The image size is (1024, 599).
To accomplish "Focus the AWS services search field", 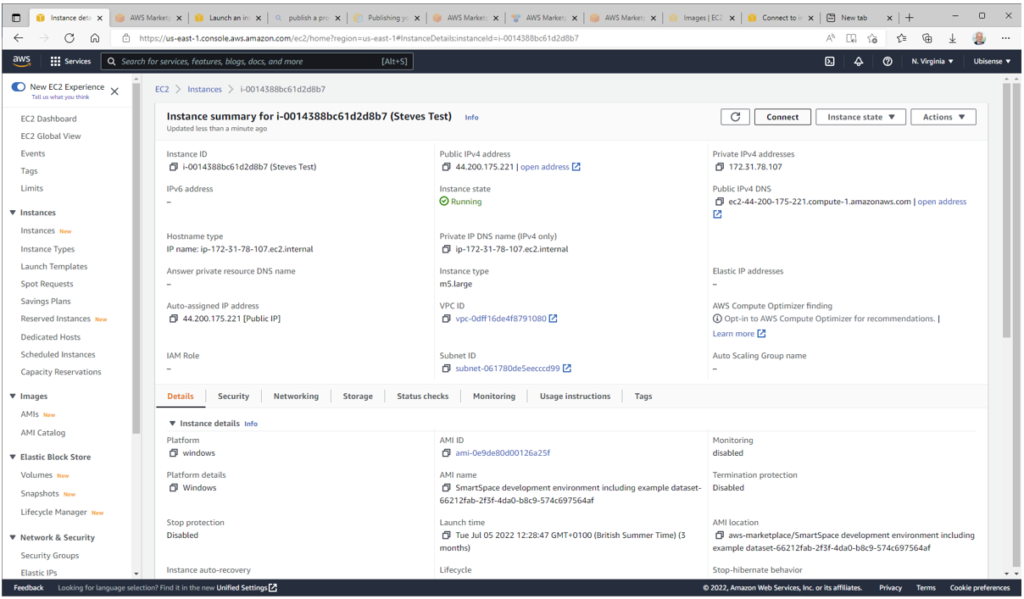I will pyautogui.click(x=257, y=61).
